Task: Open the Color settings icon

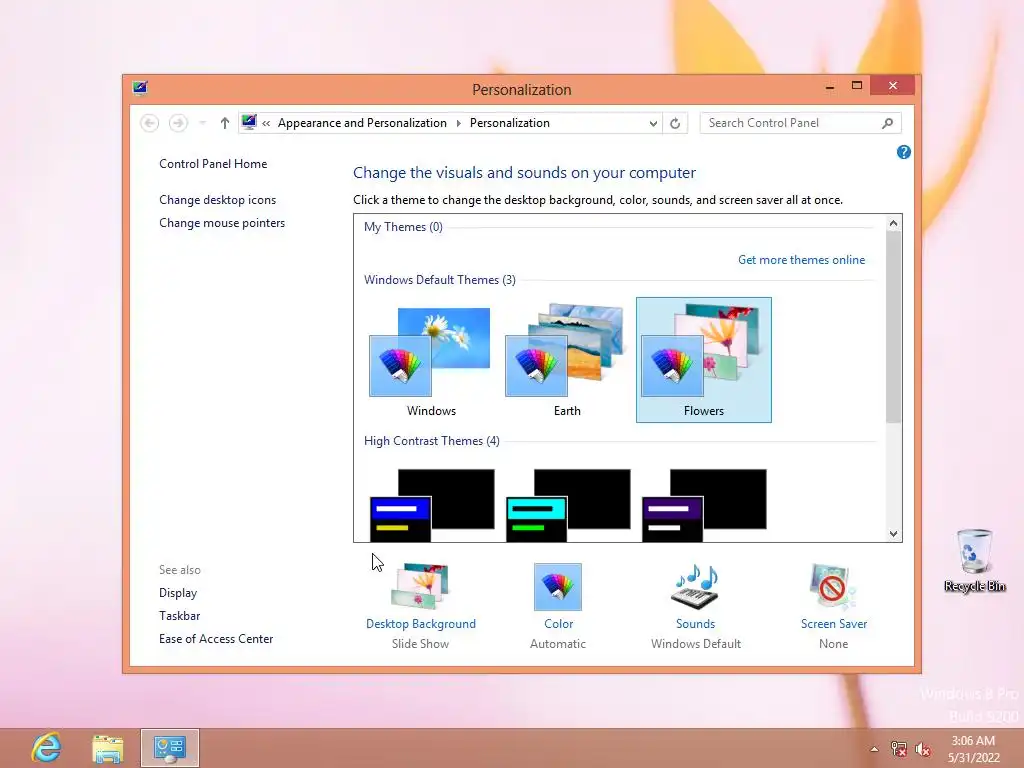Action: [x=558, y=586]
